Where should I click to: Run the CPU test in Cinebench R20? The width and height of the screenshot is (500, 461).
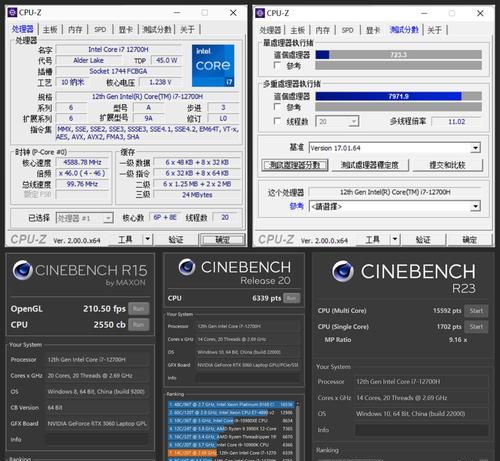(292, 298)
